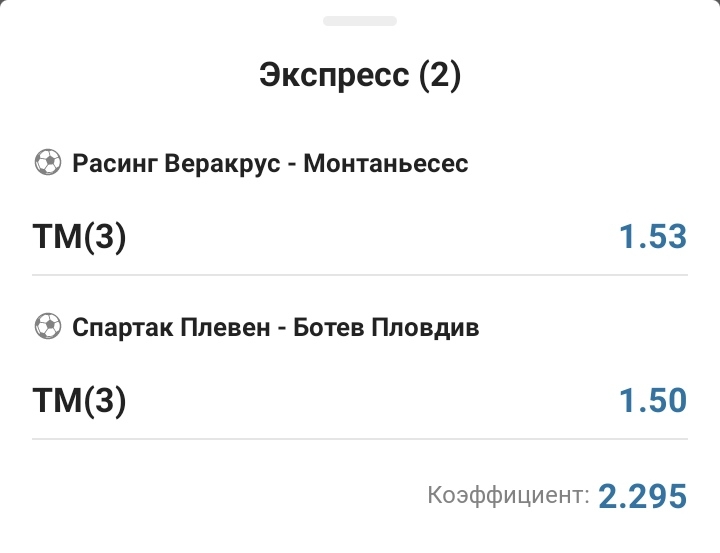Open the Монтаньесес team name

(x=385, y=162)
